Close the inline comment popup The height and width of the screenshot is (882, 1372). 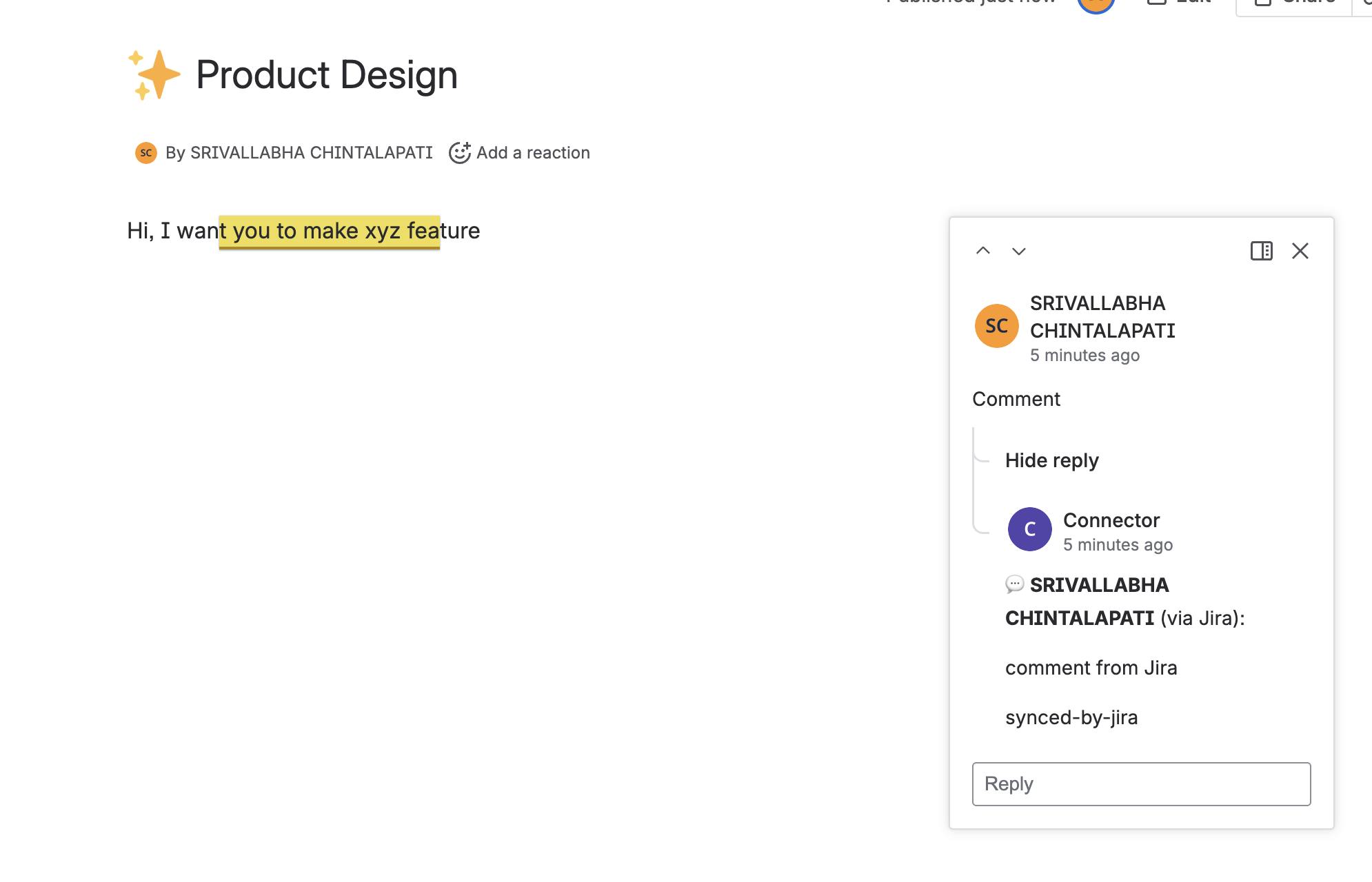[1300, 251]
